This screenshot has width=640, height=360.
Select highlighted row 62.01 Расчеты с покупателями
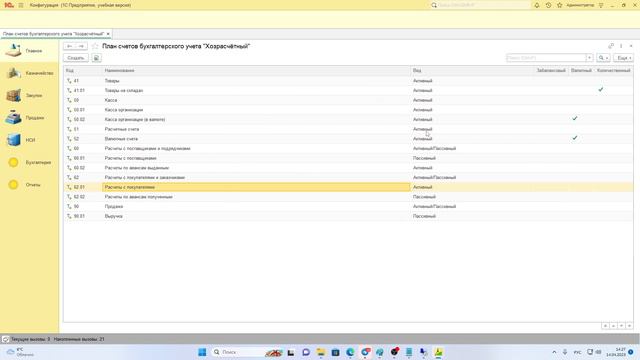coord(348,187)
